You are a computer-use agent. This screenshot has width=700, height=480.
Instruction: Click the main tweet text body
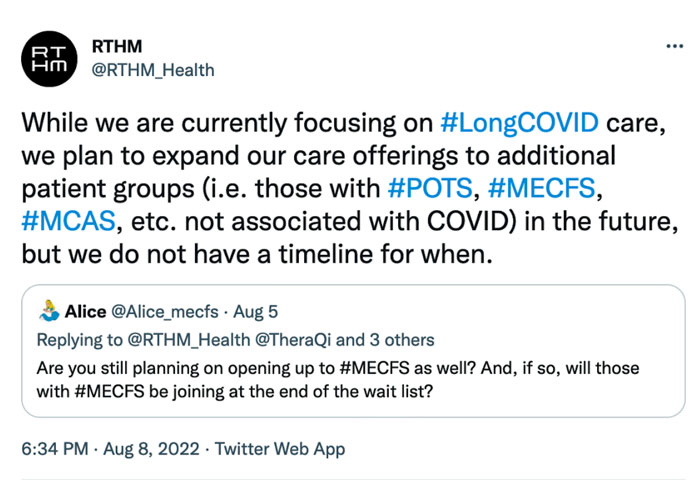click(x=350, y=188)
